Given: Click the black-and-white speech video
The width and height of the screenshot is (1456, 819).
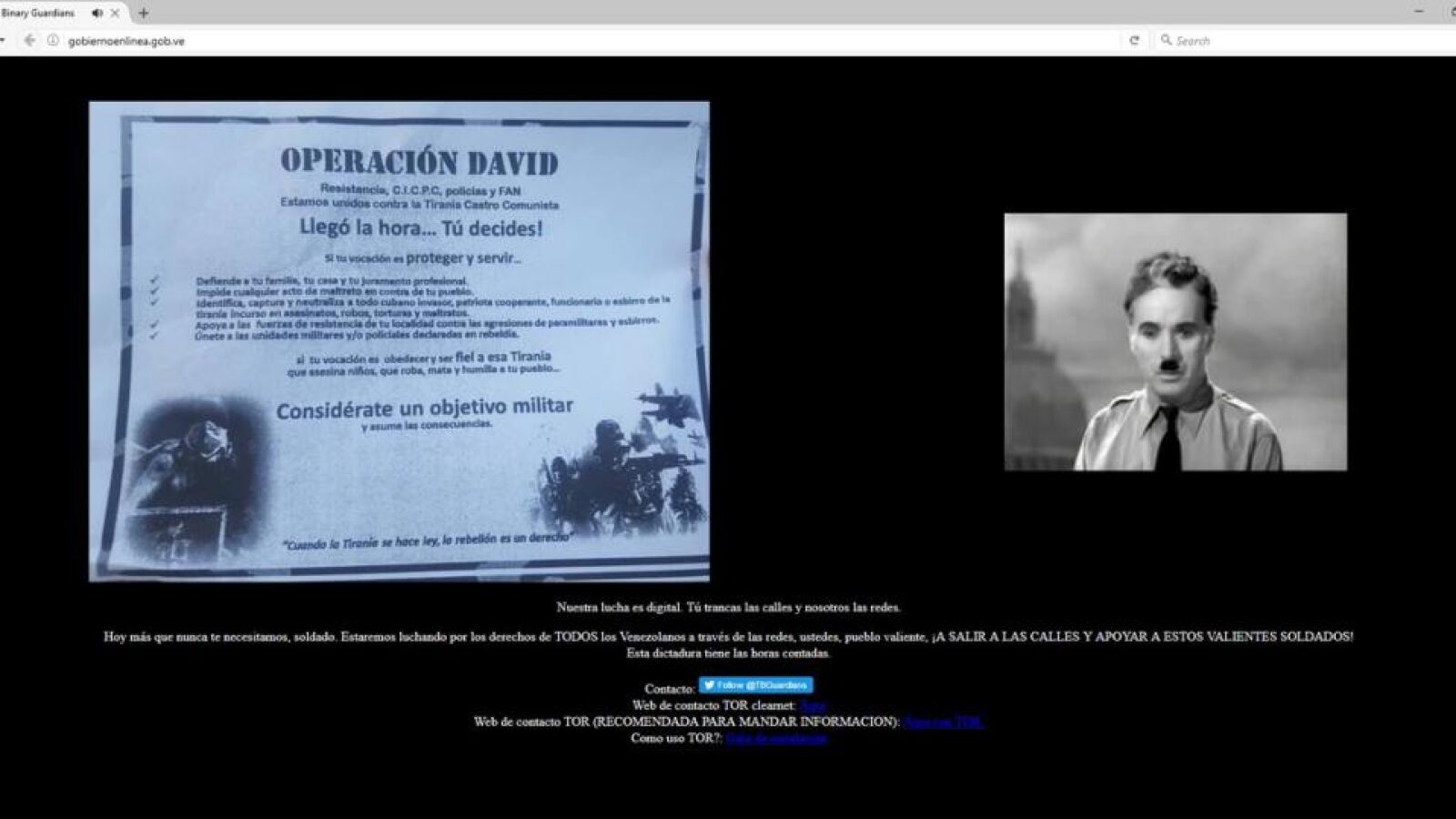Looking at the screenshot, I should 1175,341.
